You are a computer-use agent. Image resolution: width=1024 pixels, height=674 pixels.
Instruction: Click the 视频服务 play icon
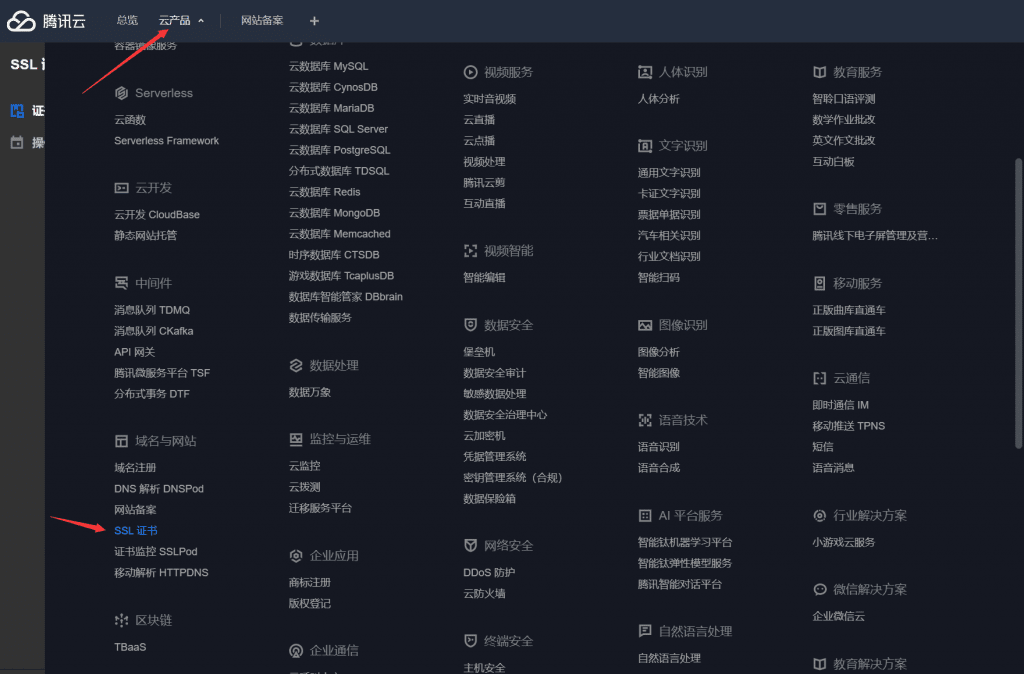[x=470, y=72]
